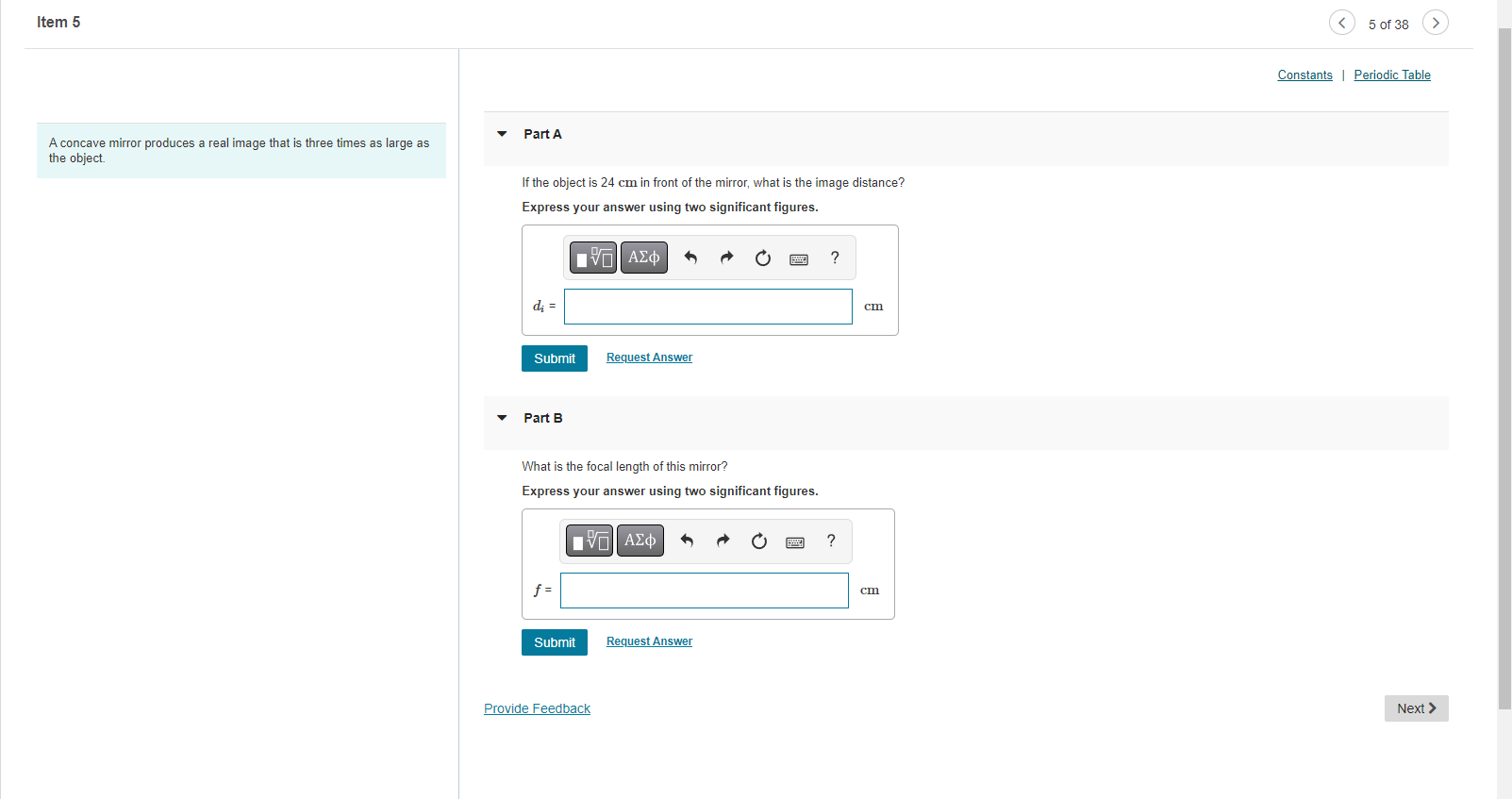The image size is (1512, 799).
Task: Open Greek symbols menu in Part B
Action: 640,541
